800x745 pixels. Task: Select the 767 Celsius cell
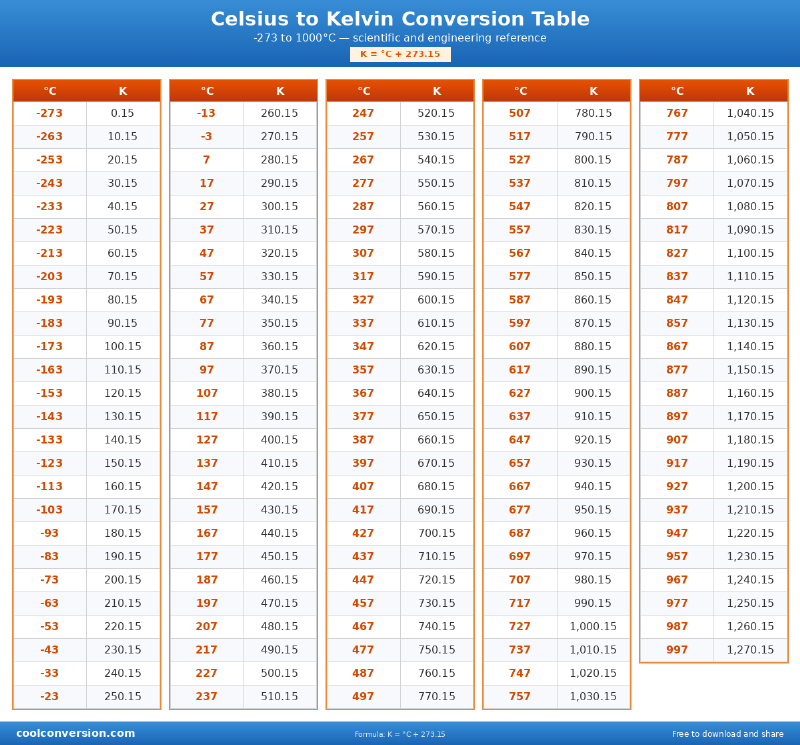[677, 113]
